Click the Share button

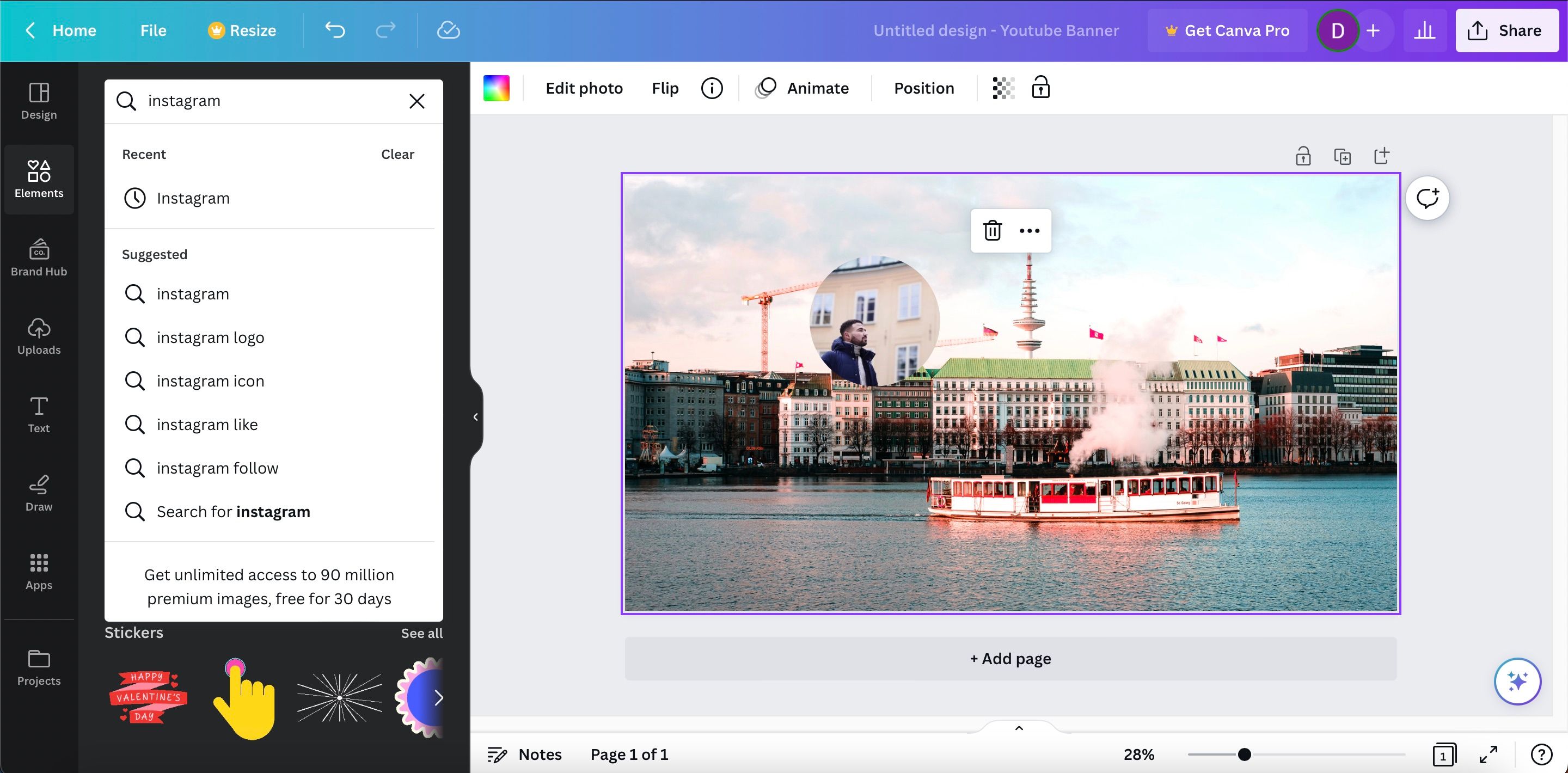[x=1506, y=30]
